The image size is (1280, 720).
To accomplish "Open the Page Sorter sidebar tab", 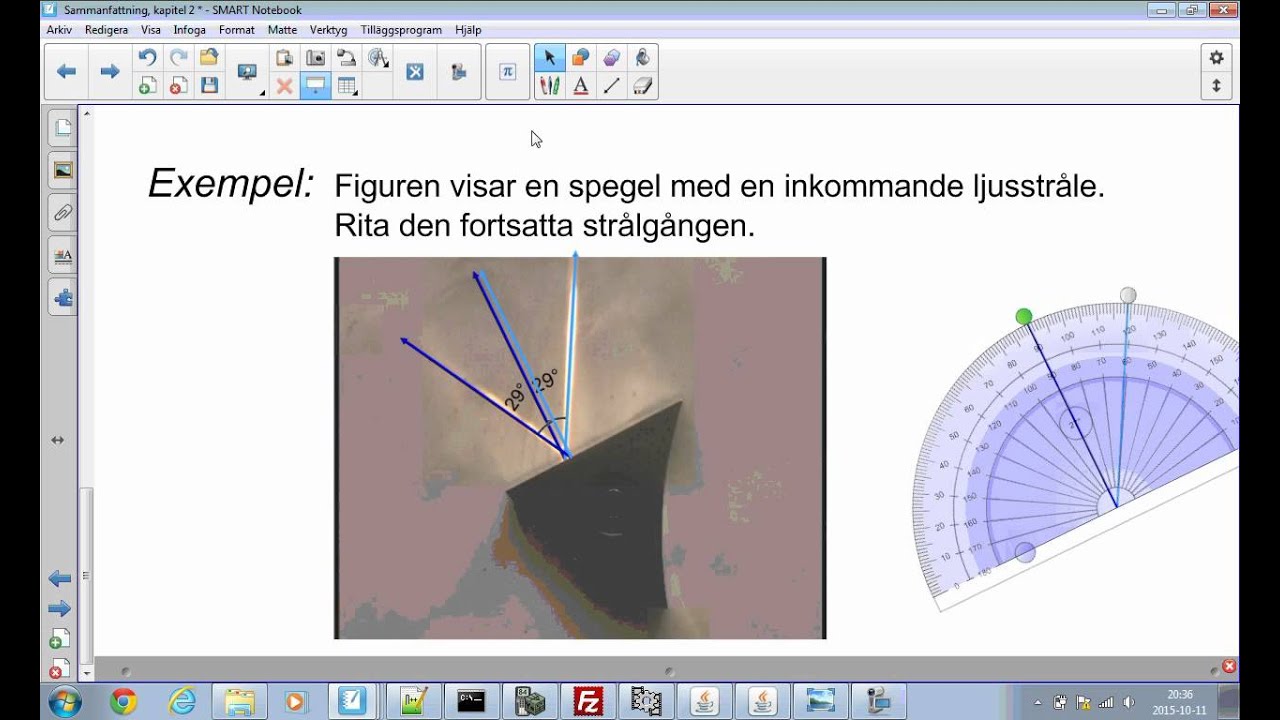I will (62, 127).
